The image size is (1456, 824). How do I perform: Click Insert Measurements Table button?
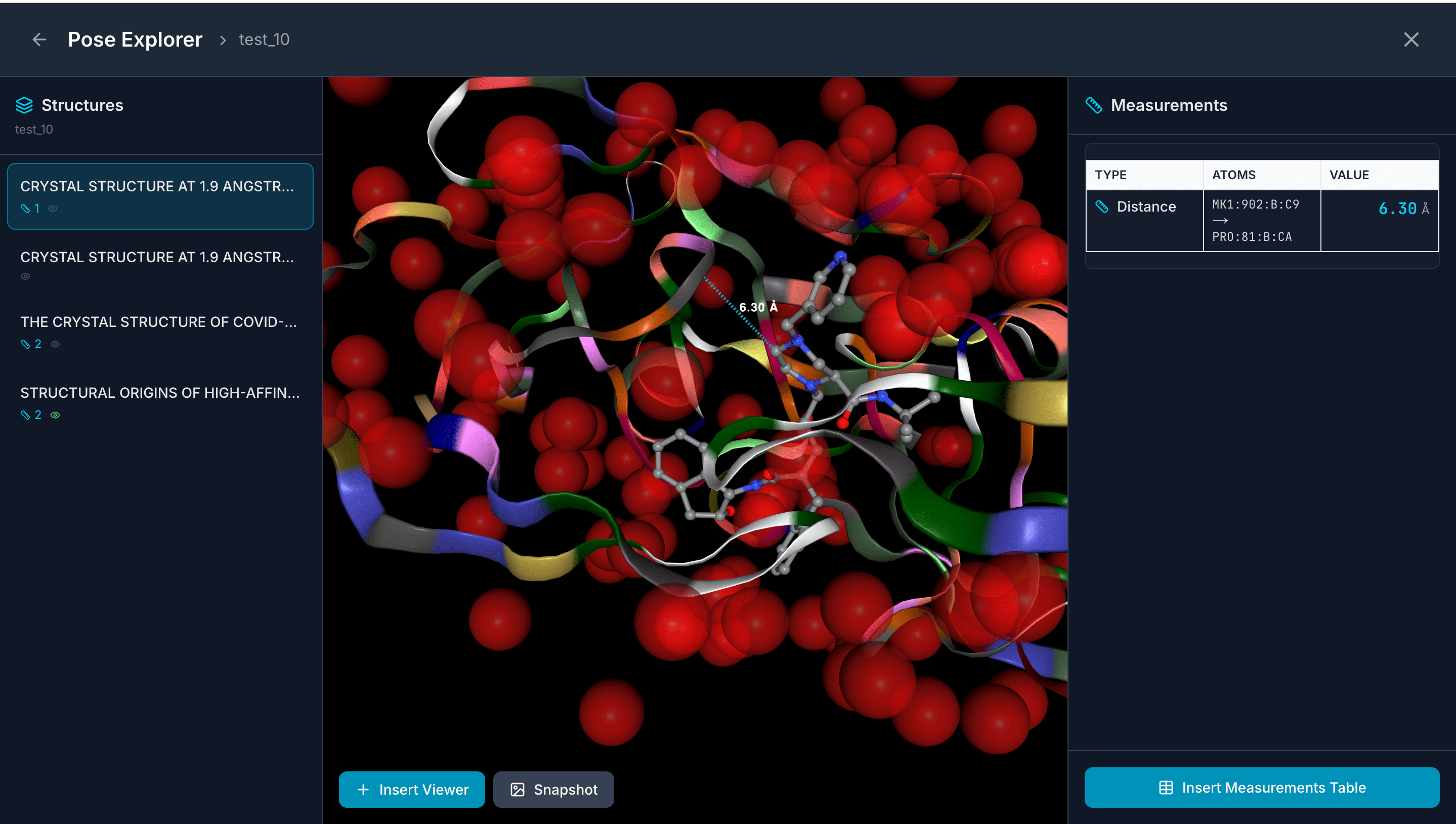point(1261,787)
